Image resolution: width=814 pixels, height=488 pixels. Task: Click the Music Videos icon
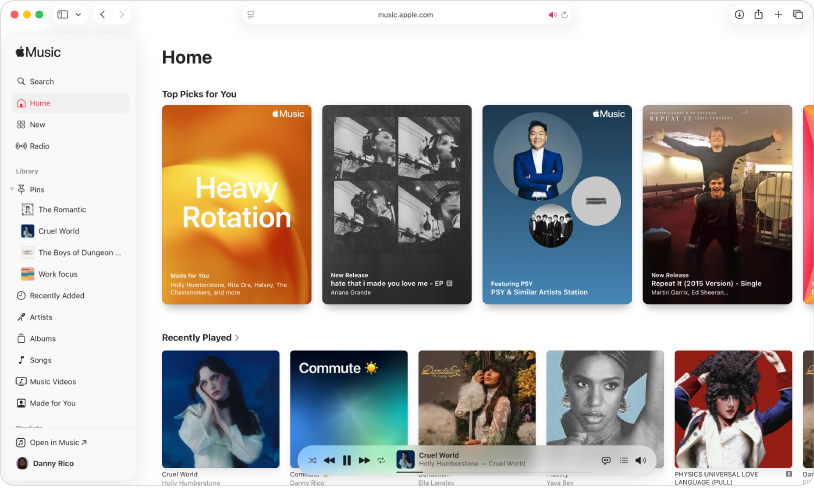21,382
